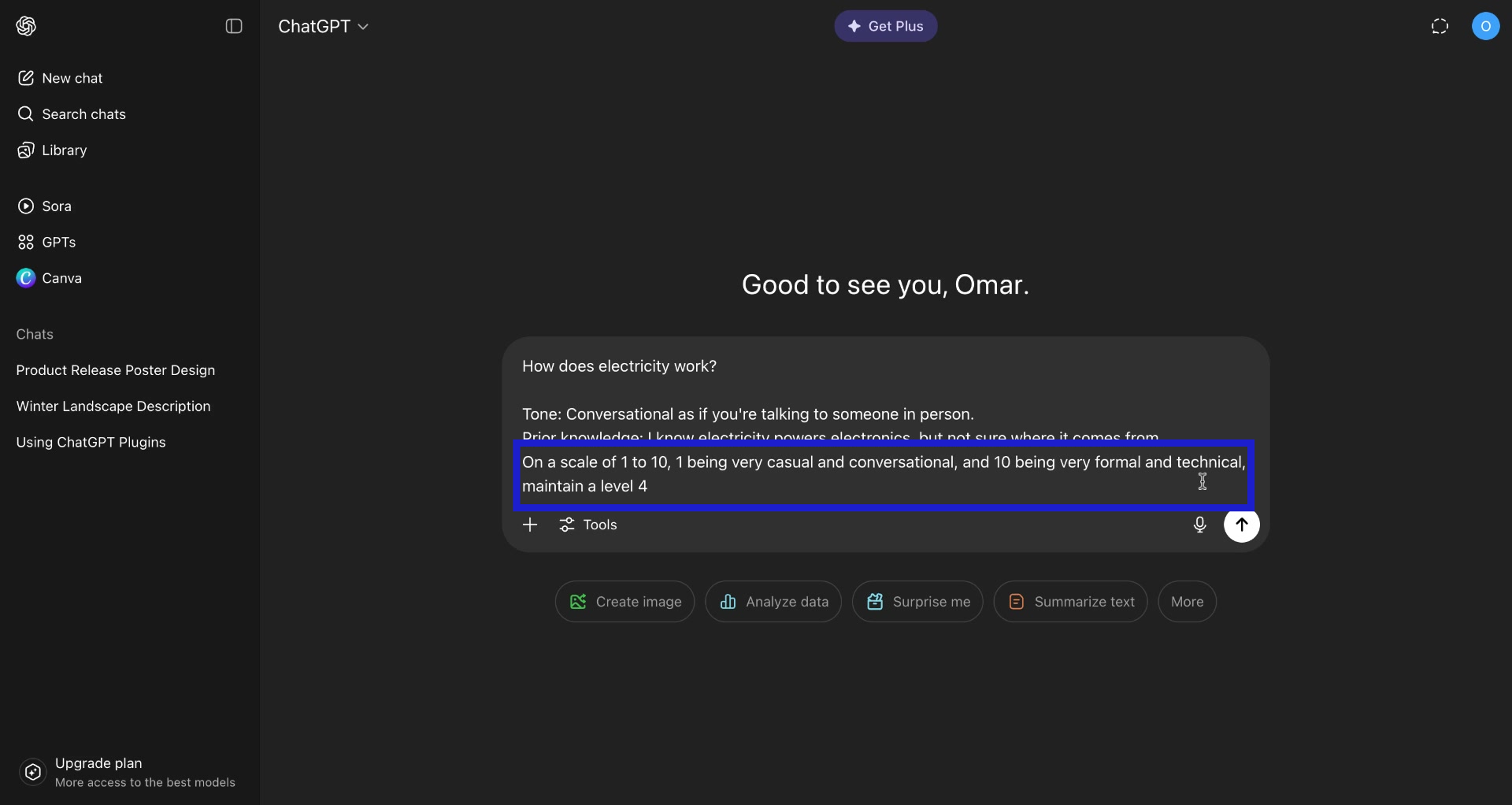Open the GPTs section
Viewport: 1512px width, 805px height.
26,243
